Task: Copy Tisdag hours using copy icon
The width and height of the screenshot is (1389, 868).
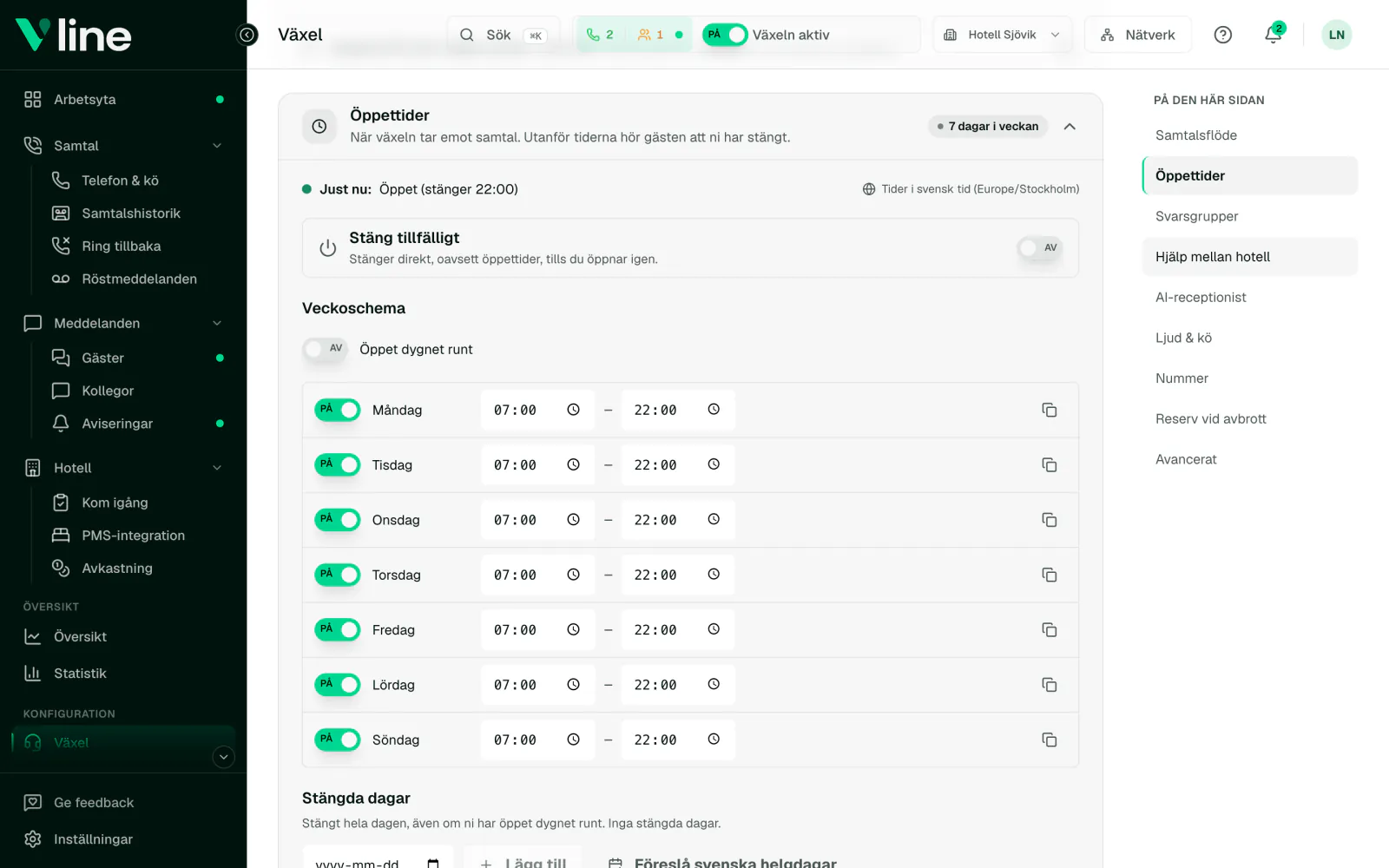Action: point(1049,465)
